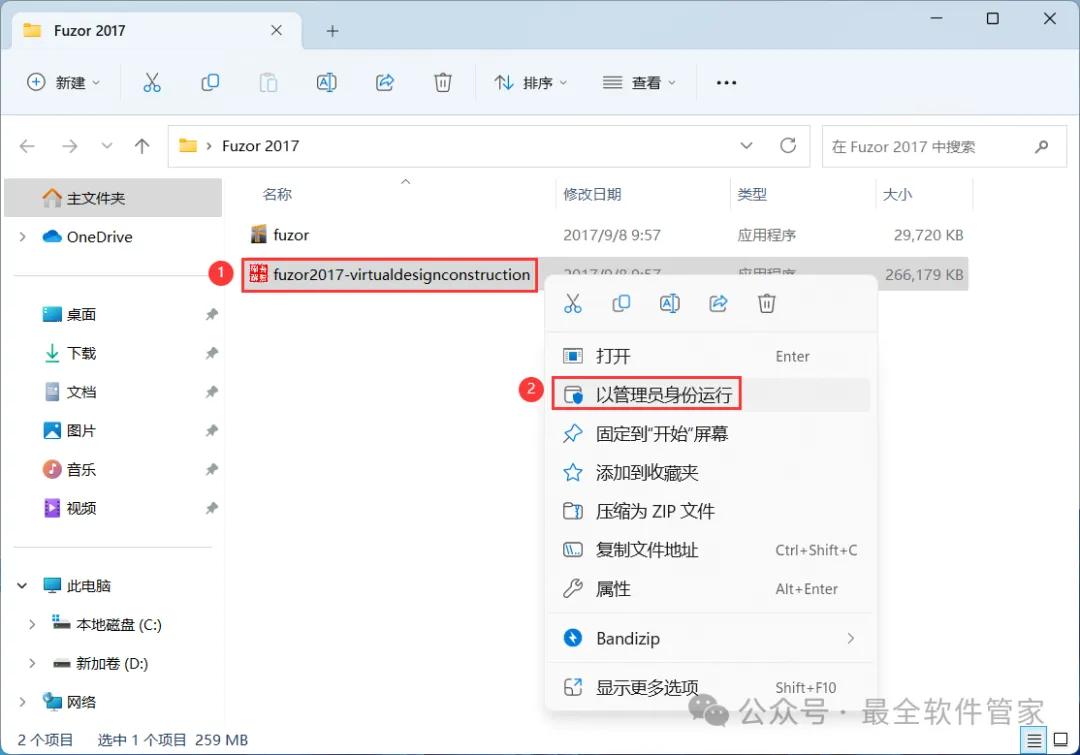Select 网络 in sidebar
Image resolution: width=1080 pixels, height=755 pixels.
click(113, 702)
